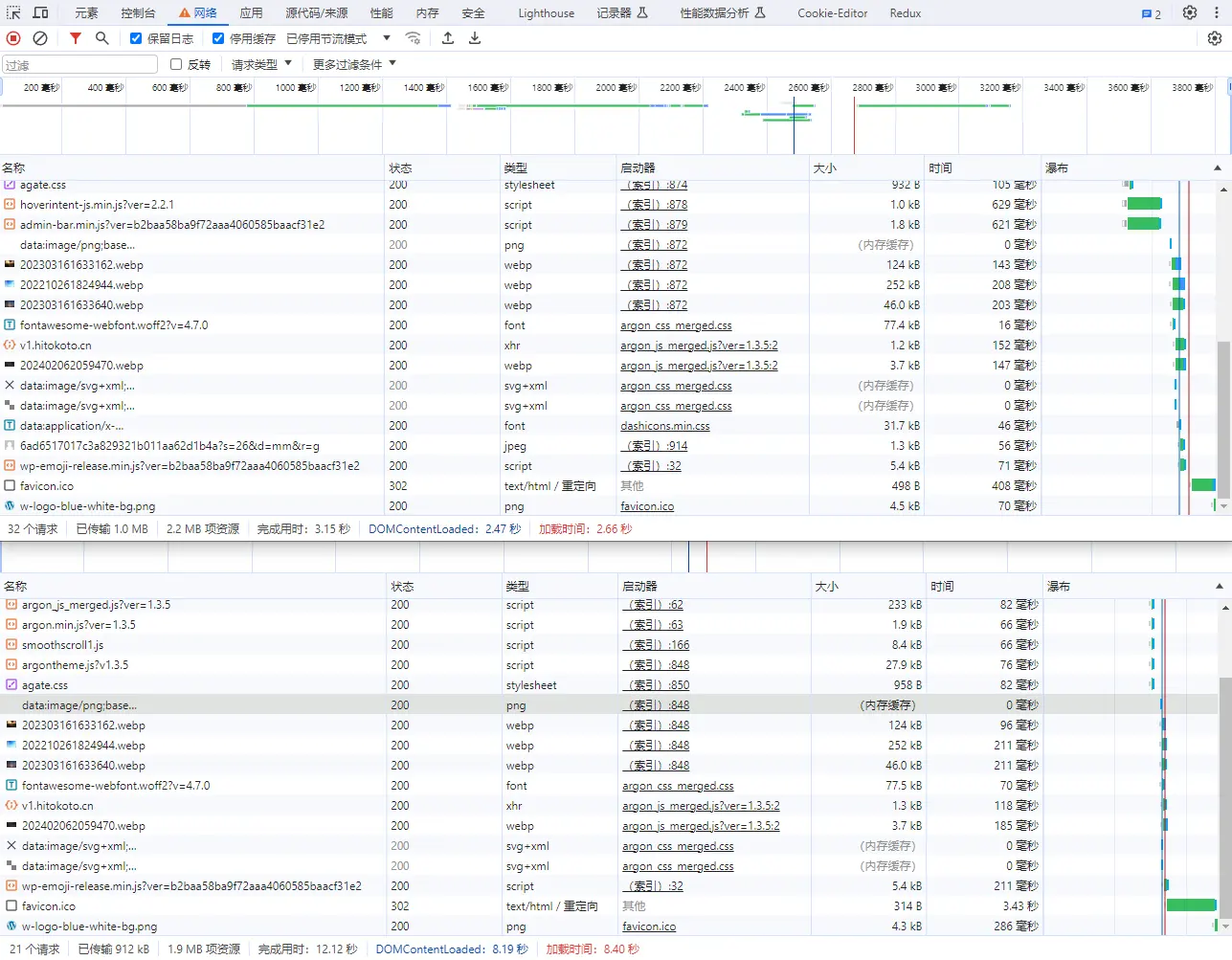Click icon of dashicons data:application/x- font row
The height and width of the screenshot is (960, 1232).
pos(10,426)
